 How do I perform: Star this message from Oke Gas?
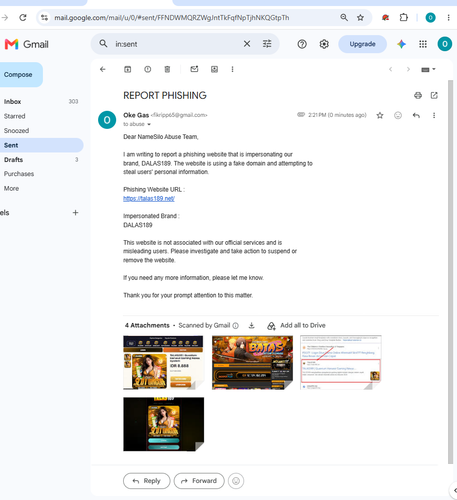pos(380,115)
